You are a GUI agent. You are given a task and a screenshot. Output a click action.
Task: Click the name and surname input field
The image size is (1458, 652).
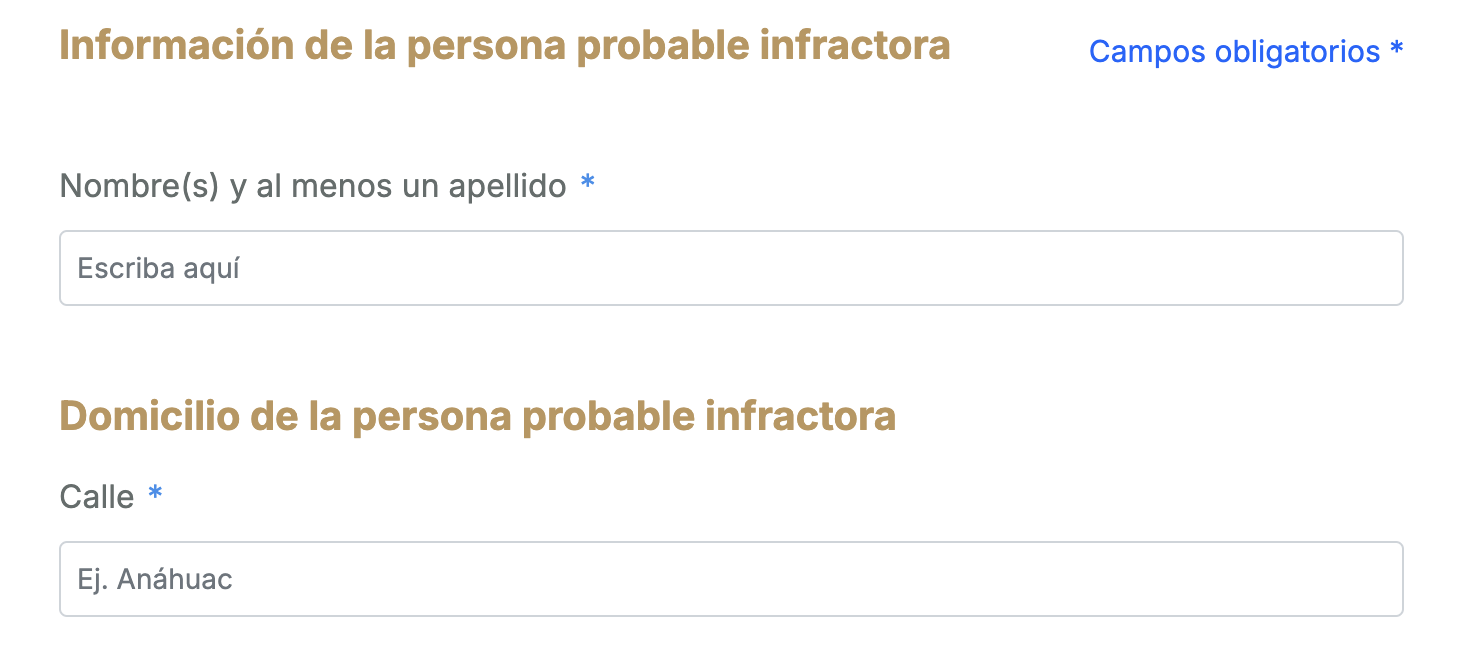point(730,268)
